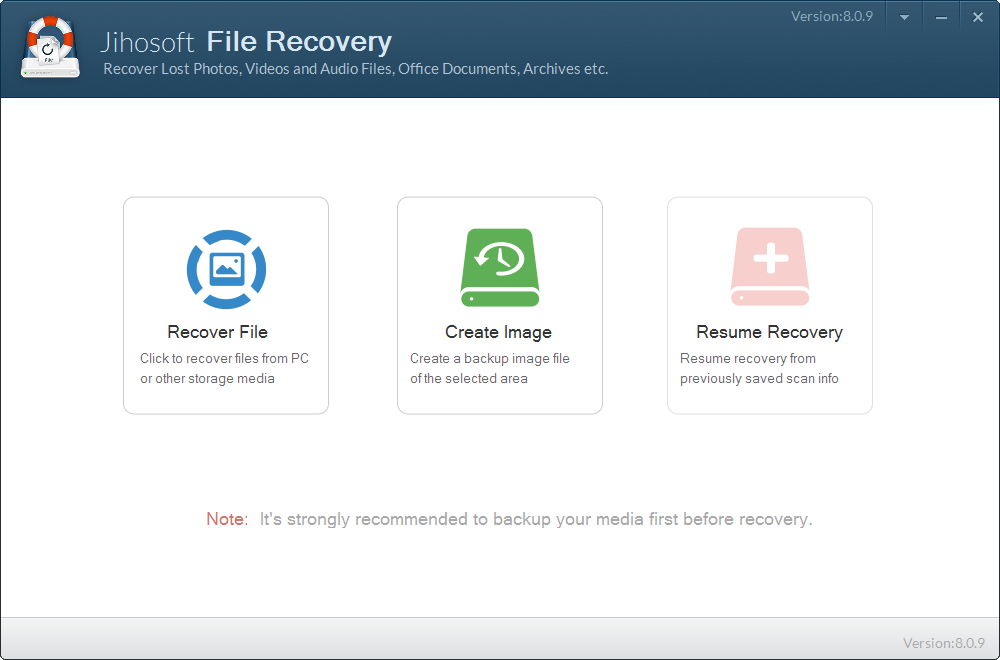1000x660 pixels.
Task: Click the blue Recover File lifebuoy icon
Action: click(x=226, y=269)
